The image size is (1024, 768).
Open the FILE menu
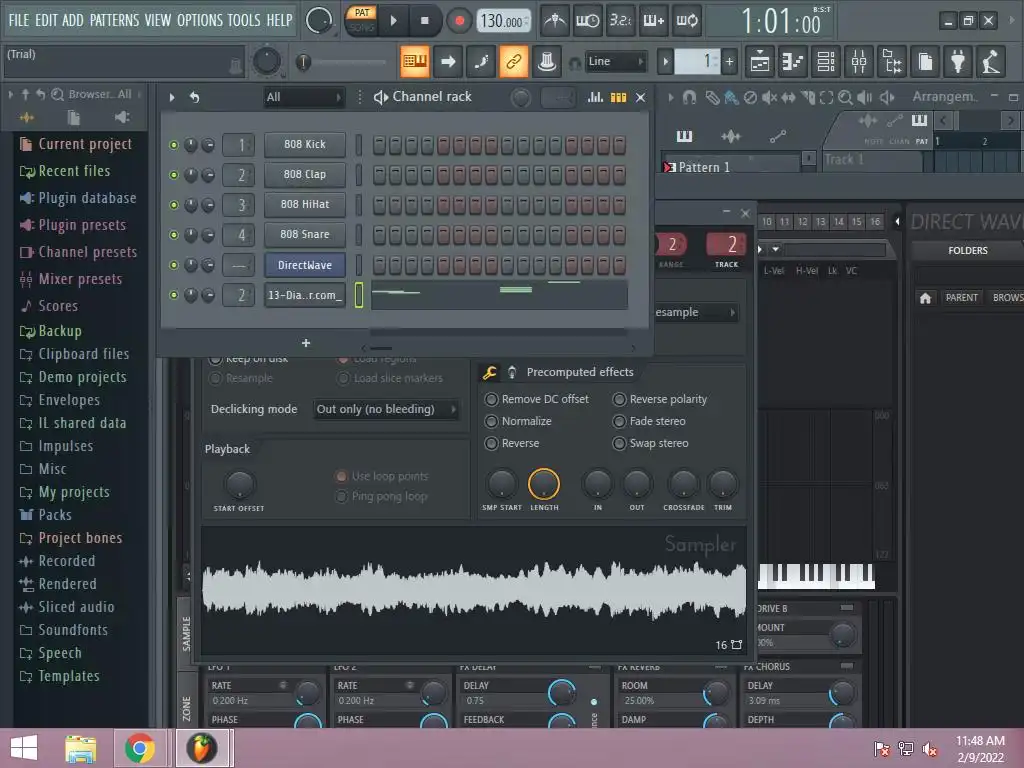pos(18,20)
